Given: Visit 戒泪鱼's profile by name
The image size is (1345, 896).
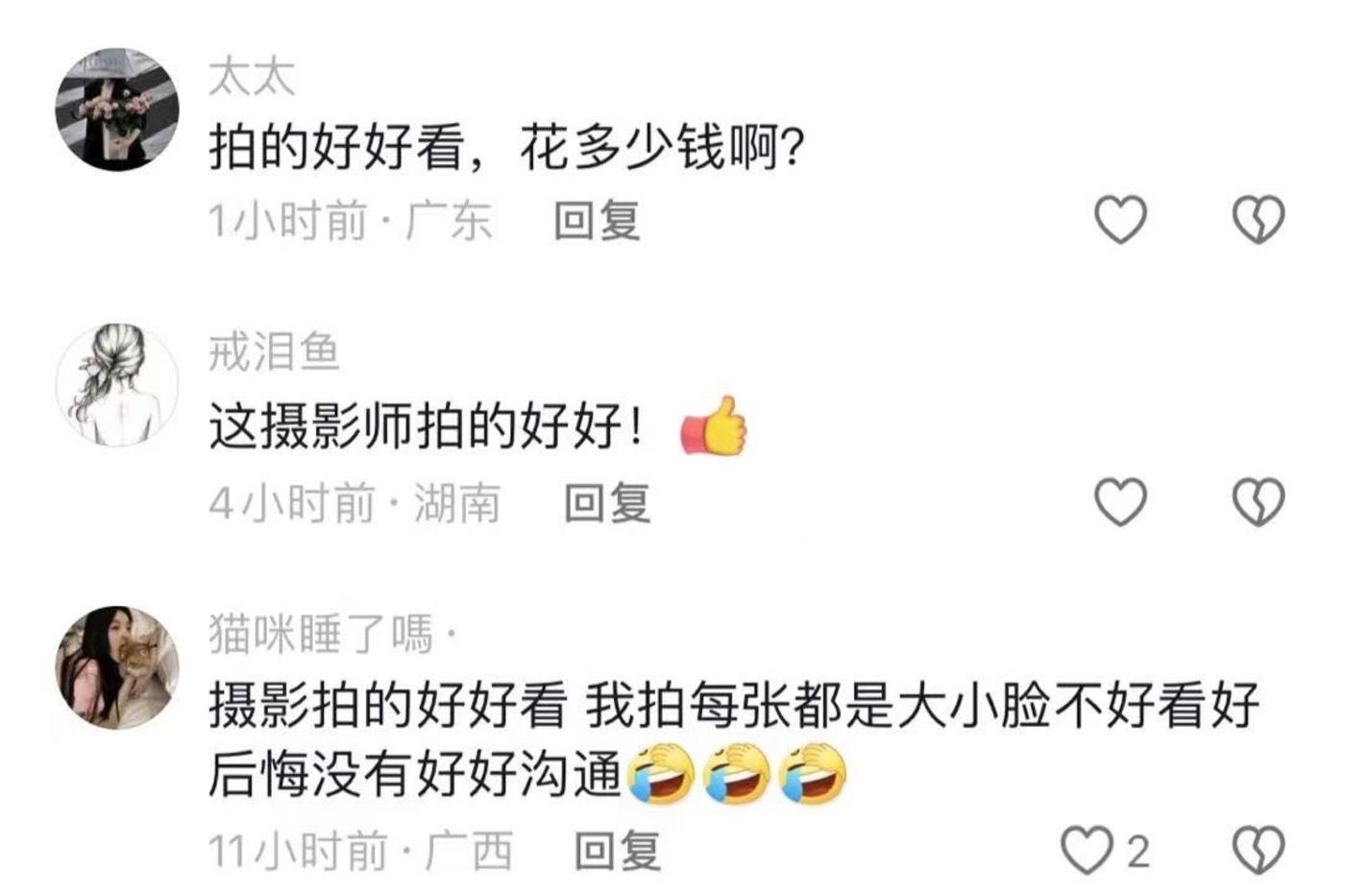Looking at the screenshot, I should 275,352.
